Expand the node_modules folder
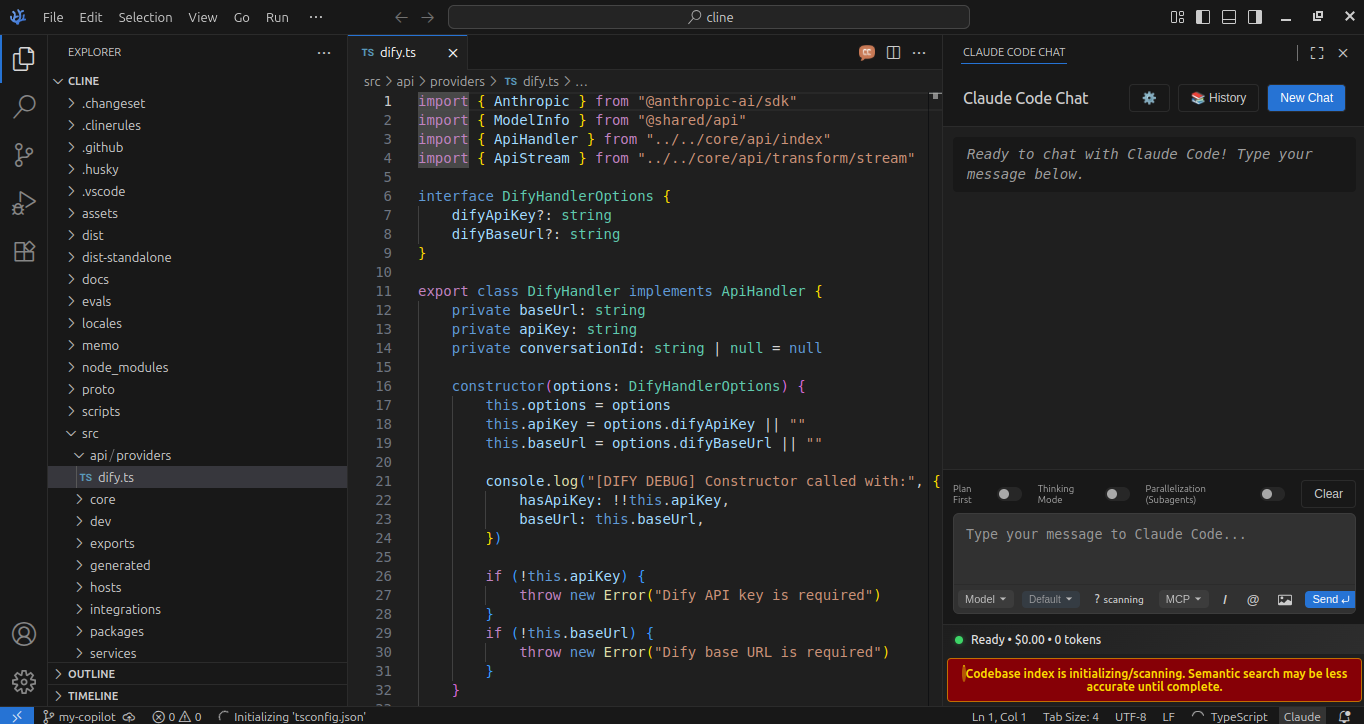Viewport: 1364px width, 724px height. [125, 367]
